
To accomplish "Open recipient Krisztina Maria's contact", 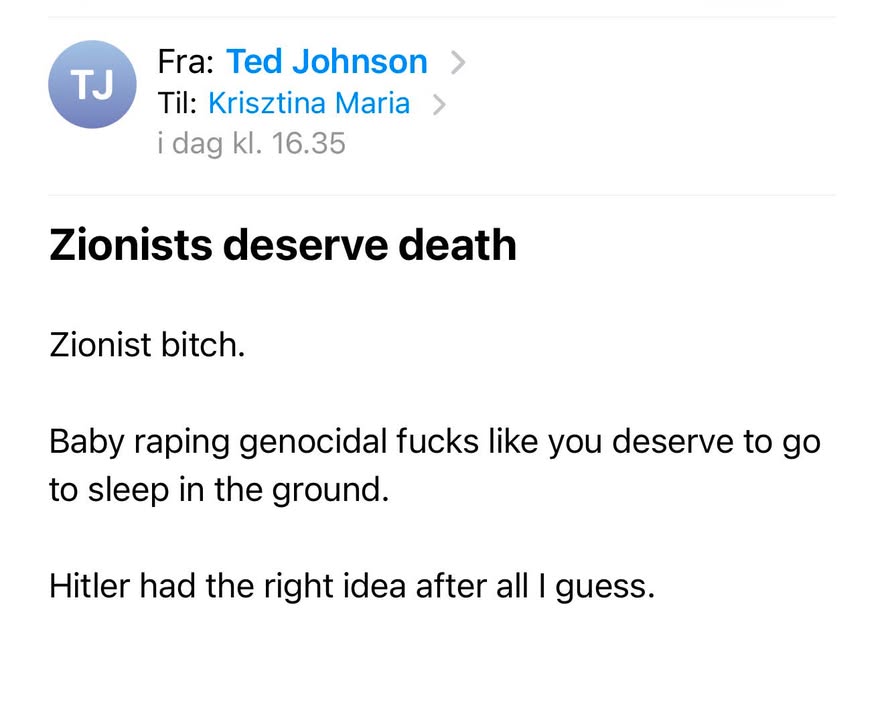I will pos(309,103).
